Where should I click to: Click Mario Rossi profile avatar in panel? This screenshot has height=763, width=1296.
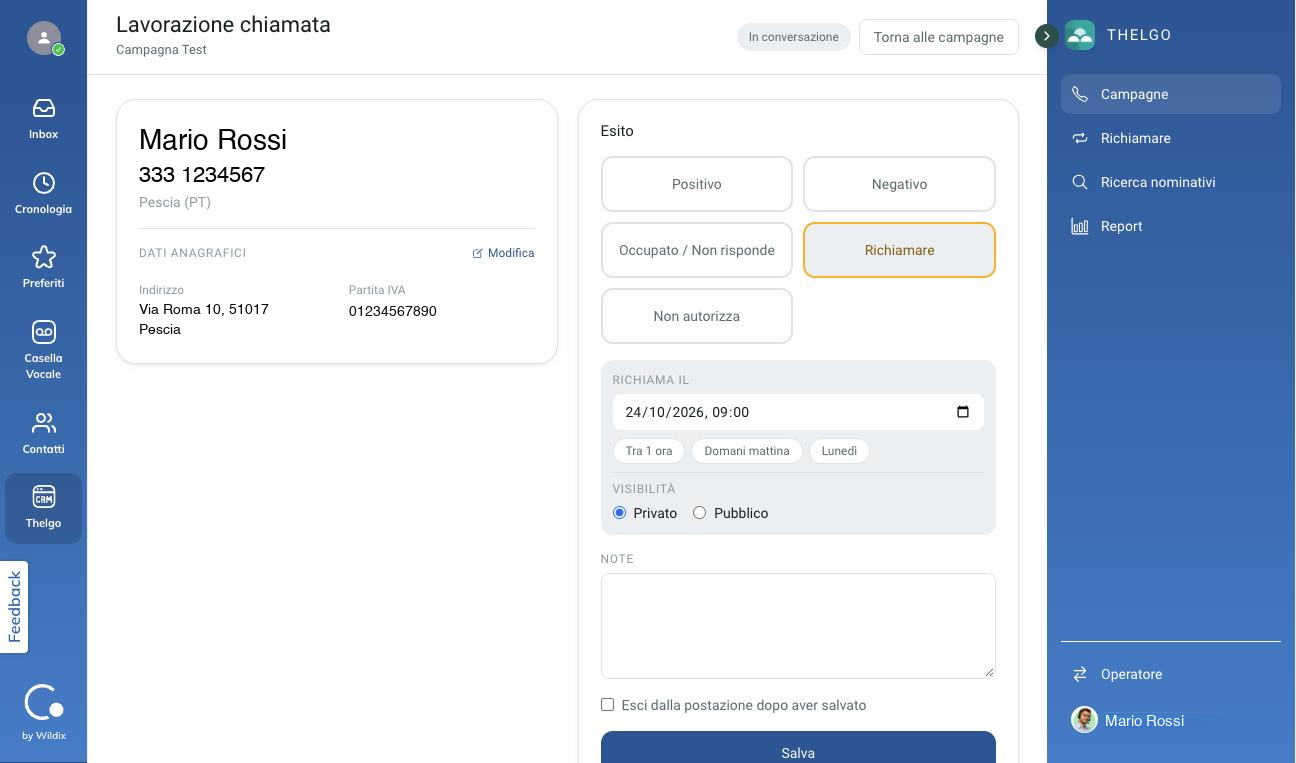coord(1084,720)
